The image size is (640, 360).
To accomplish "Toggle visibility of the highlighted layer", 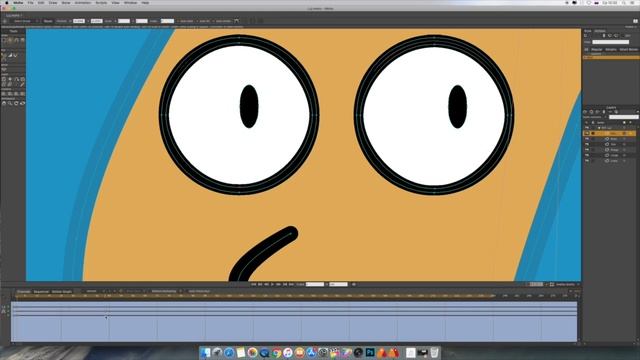I will click(x=587, y=133).
